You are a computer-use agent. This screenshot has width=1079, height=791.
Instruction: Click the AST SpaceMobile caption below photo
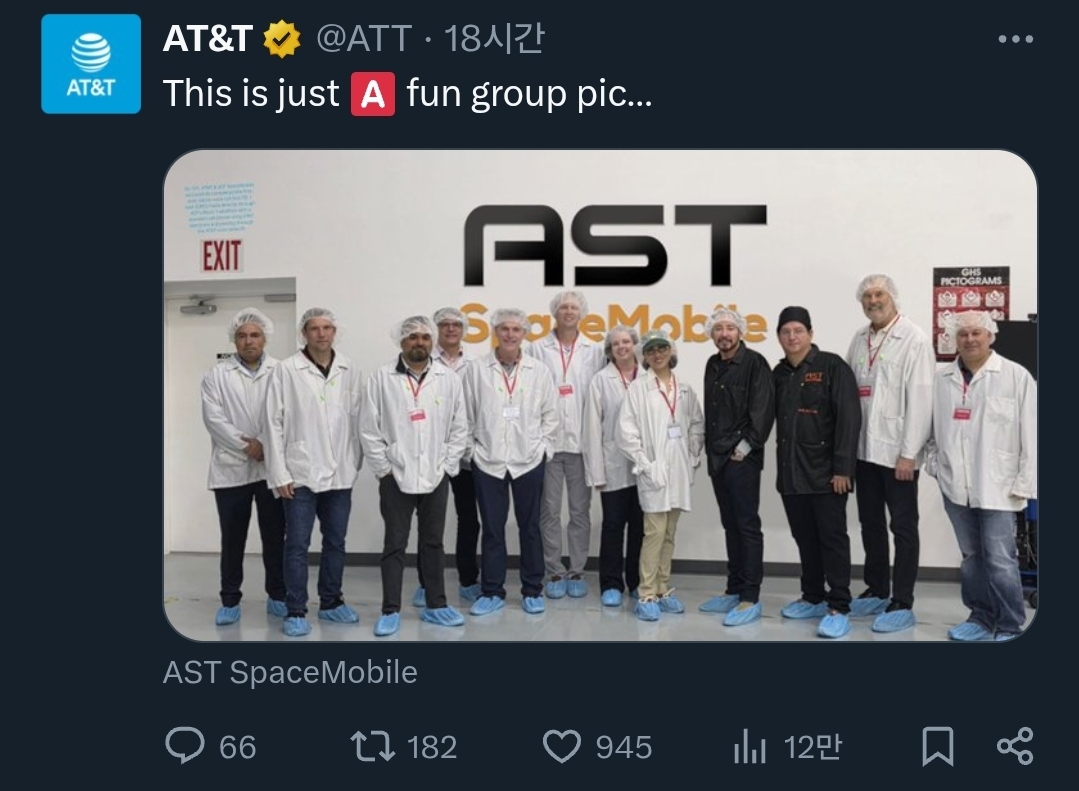pyautogui.click(x=290, y=673)
